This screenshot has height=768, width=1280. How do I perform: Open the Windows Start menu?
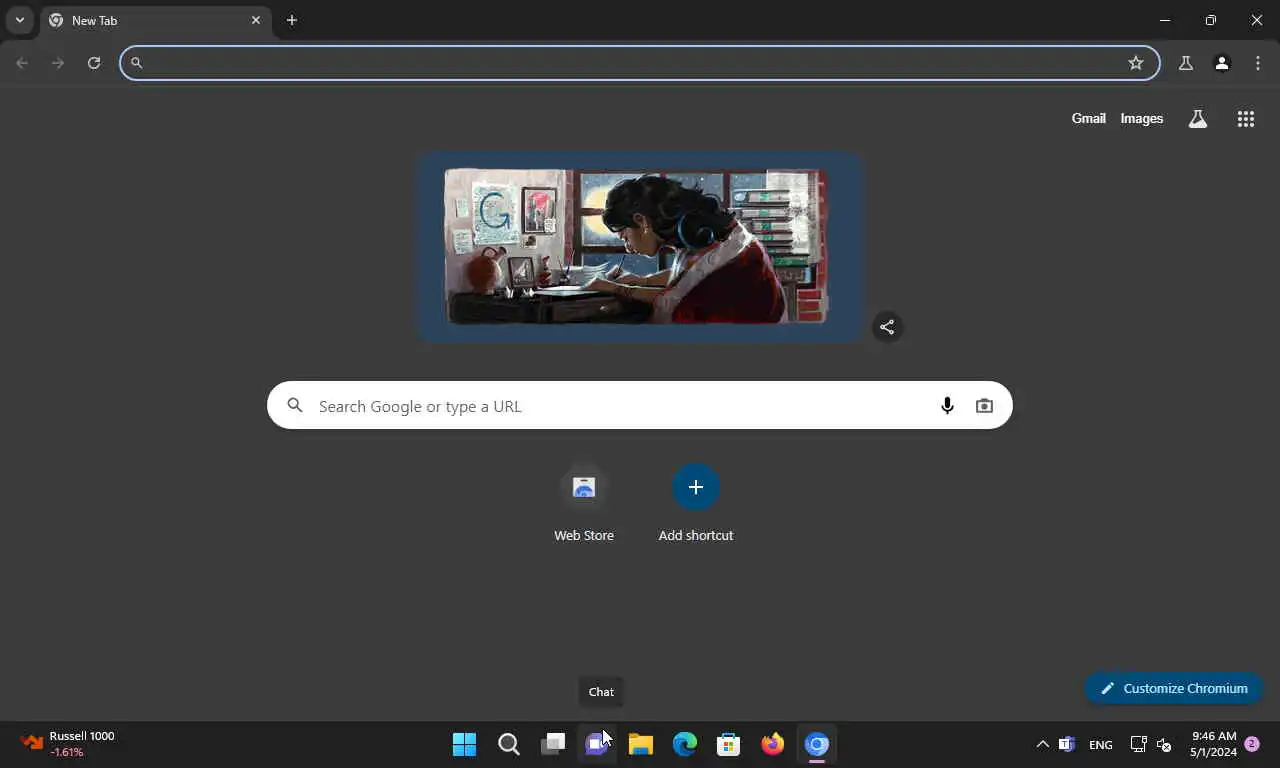tap(465, 744)
